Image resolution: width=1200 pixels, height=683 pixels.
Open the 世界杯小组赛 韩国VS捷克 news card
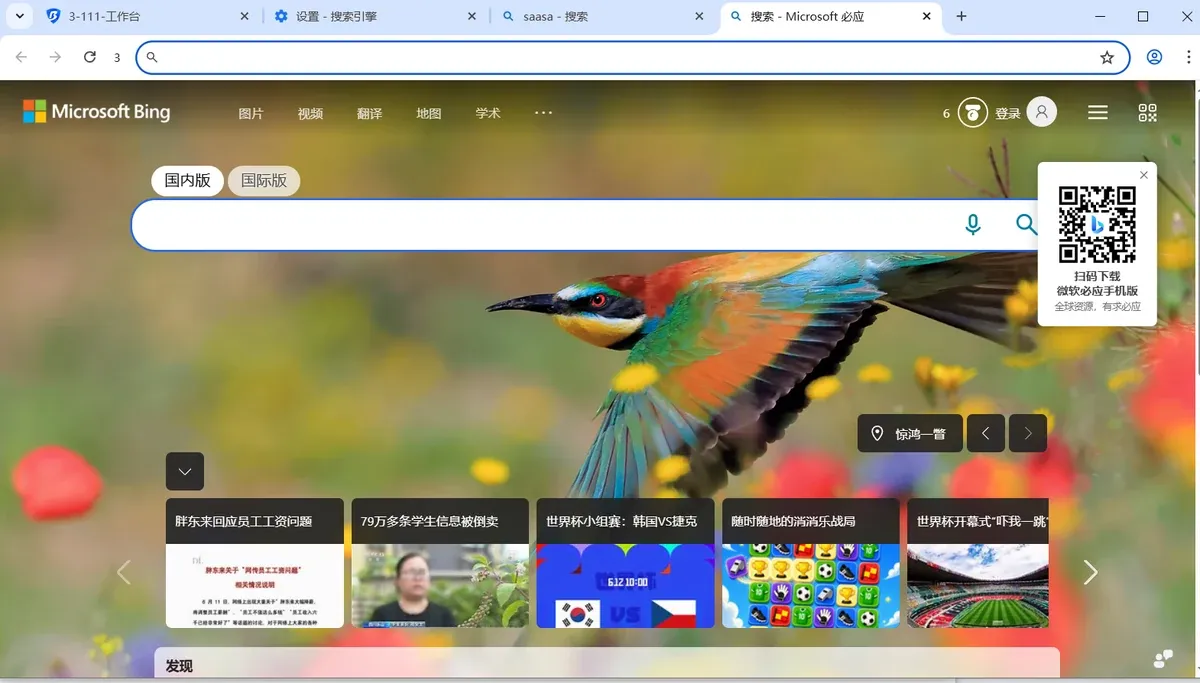[626, 563]
